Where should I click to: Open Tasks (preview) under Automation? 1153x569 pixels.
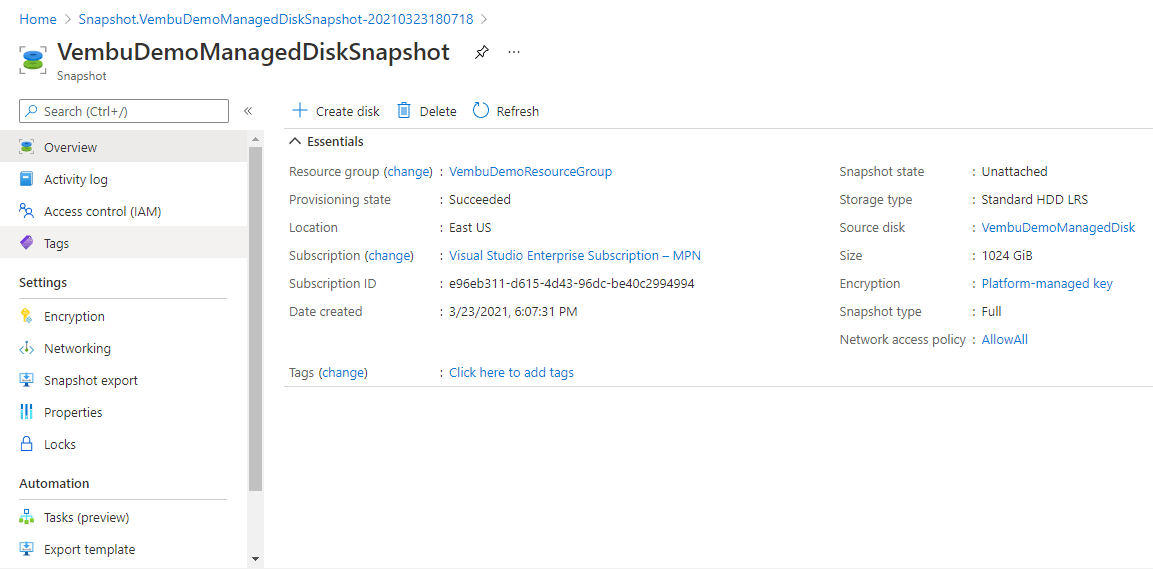pos(124,518)
